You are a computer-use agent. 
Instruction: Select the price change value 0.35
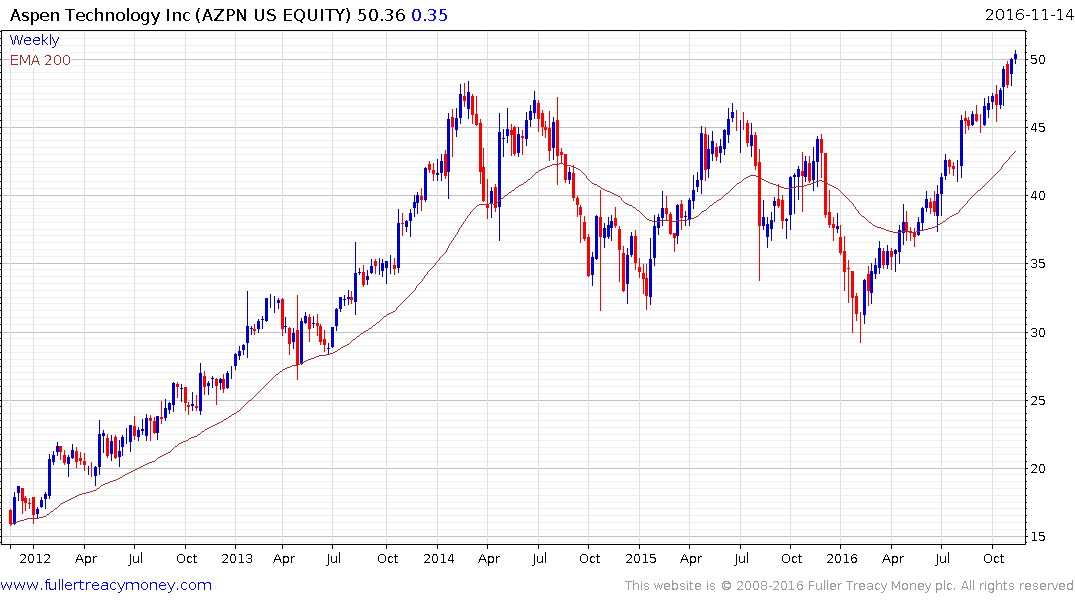click(429, 15)
